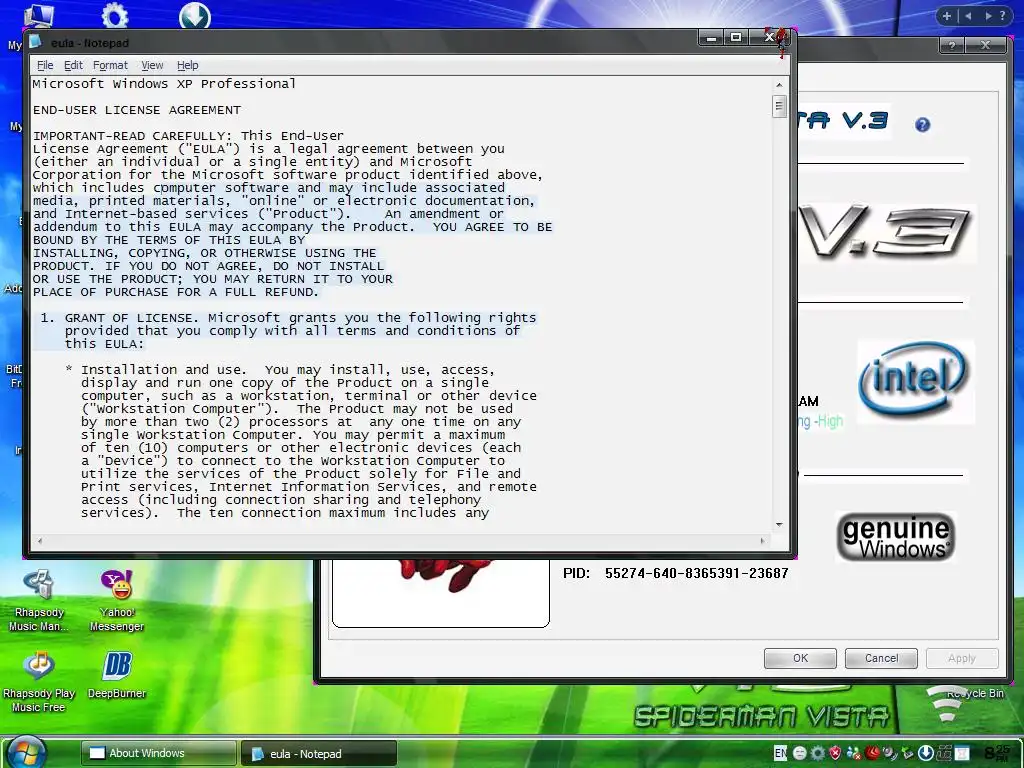Screen dimensions: 1024x768
Task: Click the EN language indicator in tray
Action: (780, 753)
